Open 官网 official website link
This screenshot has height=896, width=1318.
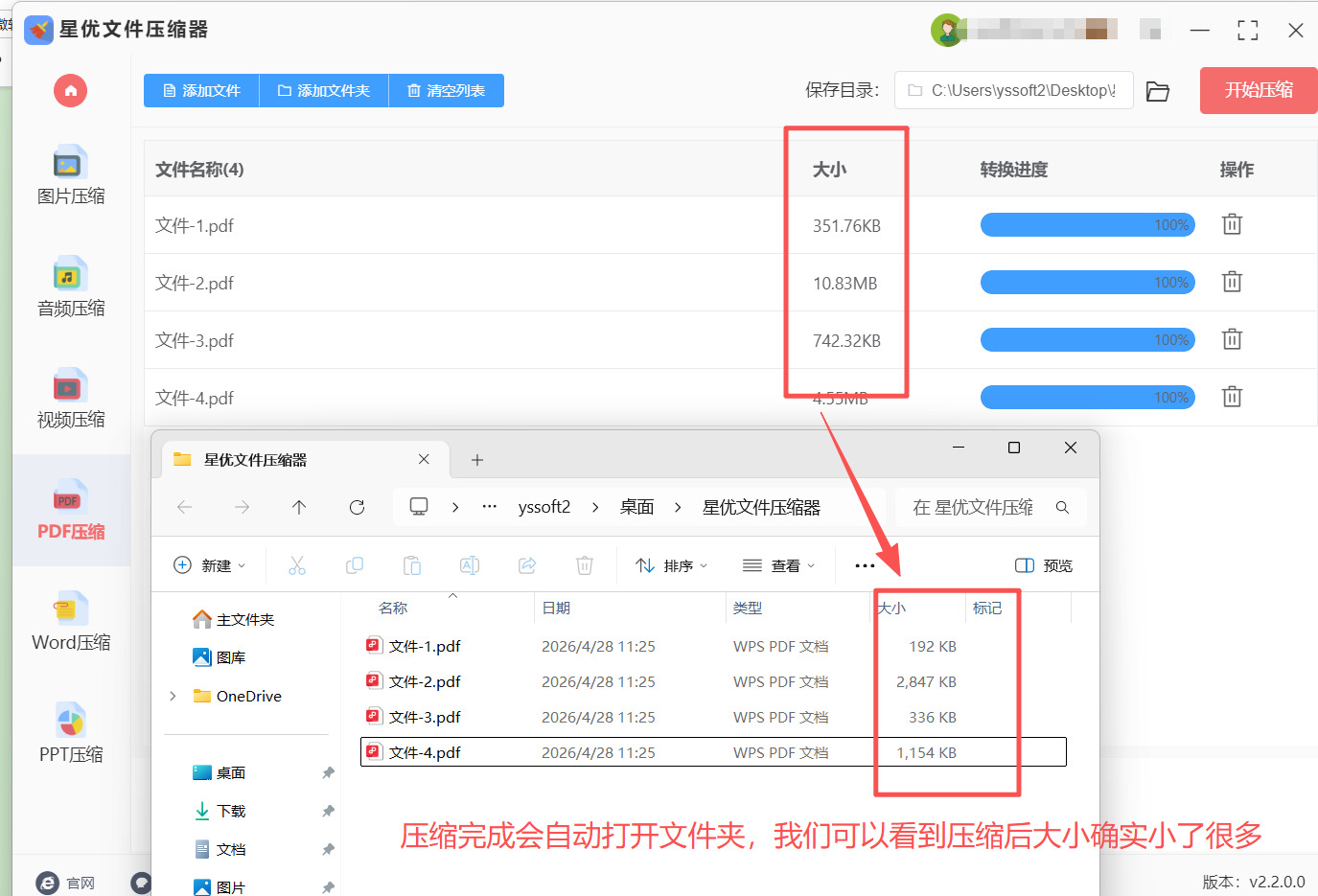tap(66, 883)
